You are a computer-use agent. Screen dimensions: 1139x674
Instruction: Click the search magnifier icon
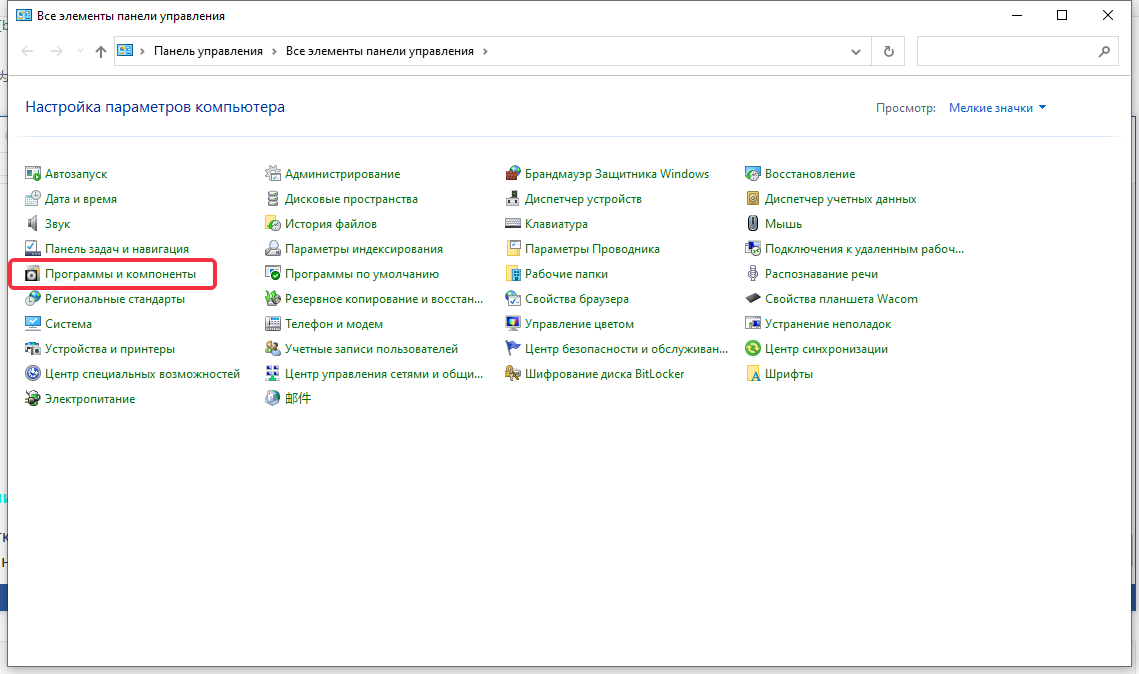coord(1104,52)
